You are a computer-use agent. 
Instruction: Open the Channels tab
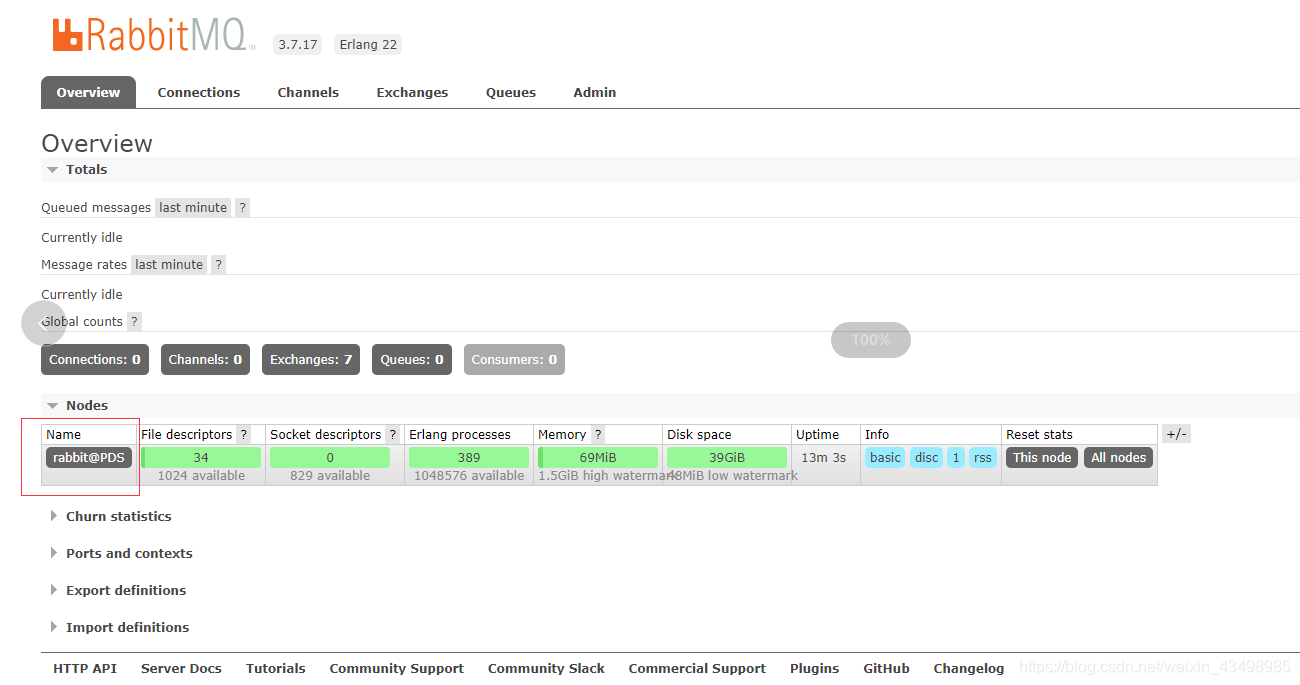(x=308, y=93)
